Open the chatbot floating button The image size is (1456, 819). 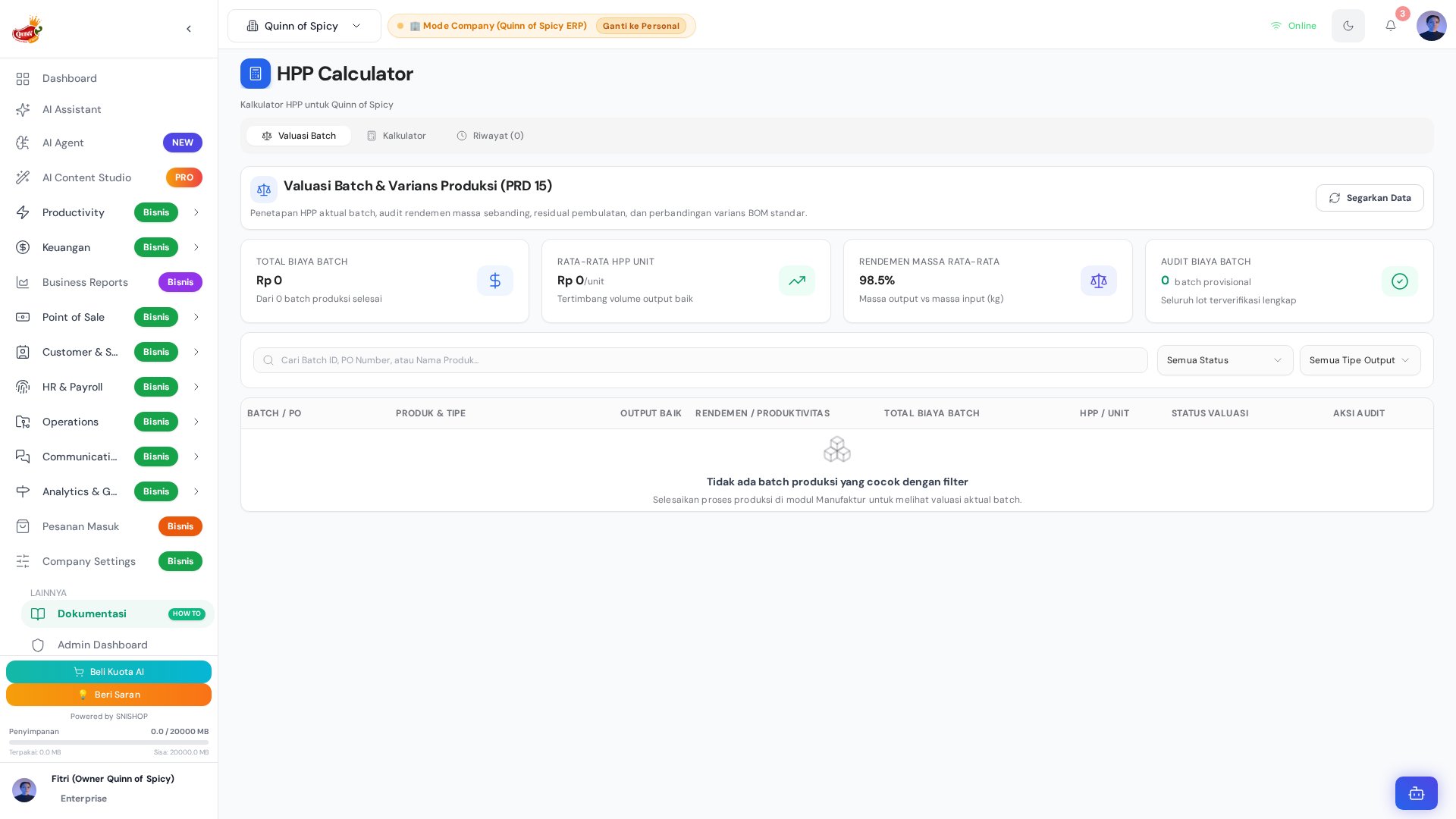[1417, 793]
